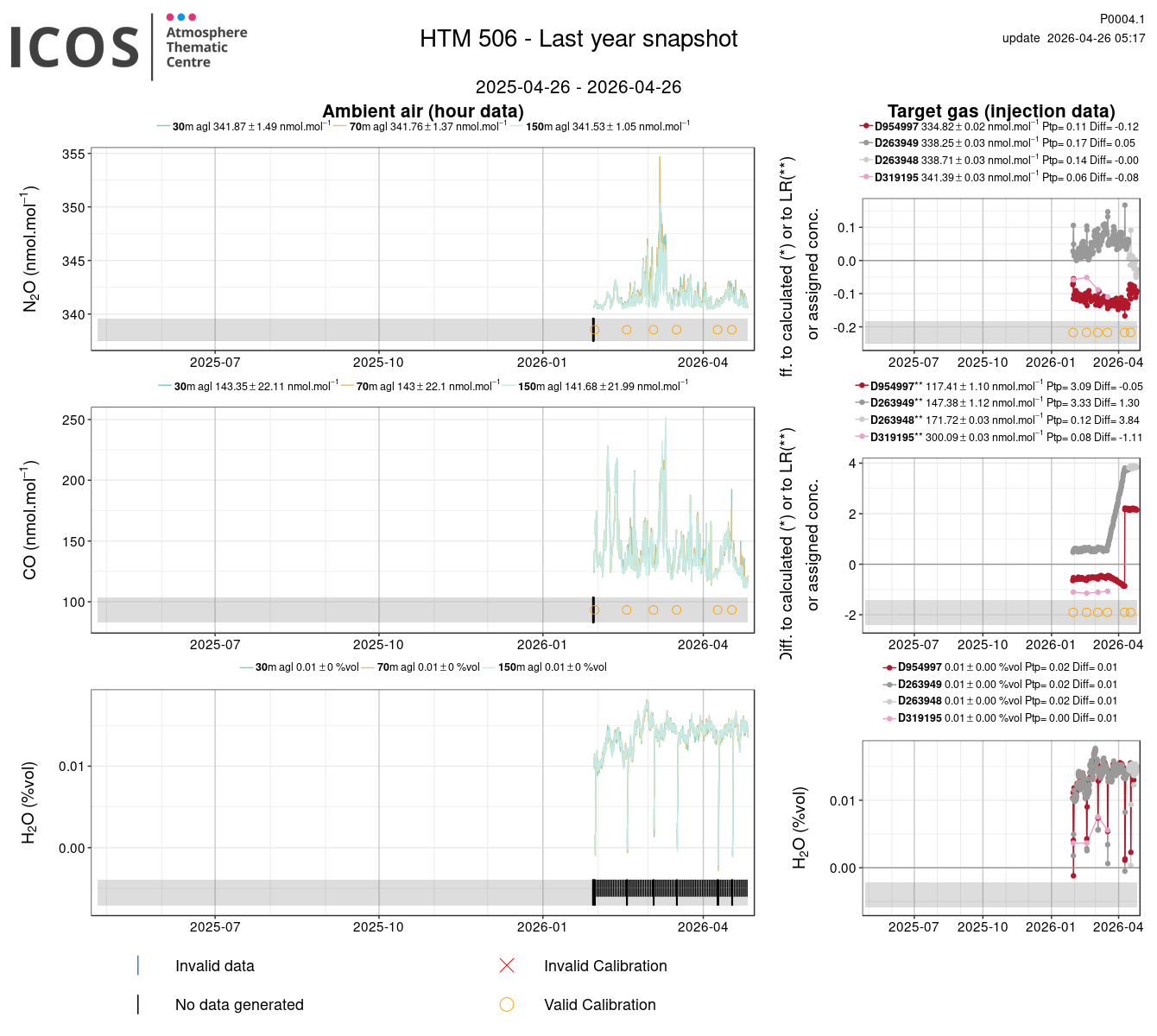Click the HTM 506 - Last year snapshot title
1157x1036 pixels.
click(578, 39)
